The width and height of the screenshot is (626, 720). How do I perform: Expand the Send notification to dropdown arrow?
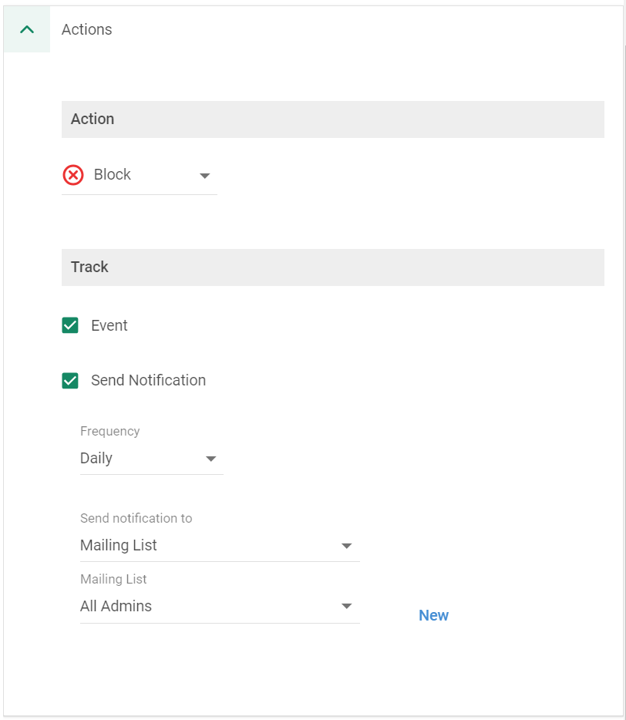click(x=347, y=546)
